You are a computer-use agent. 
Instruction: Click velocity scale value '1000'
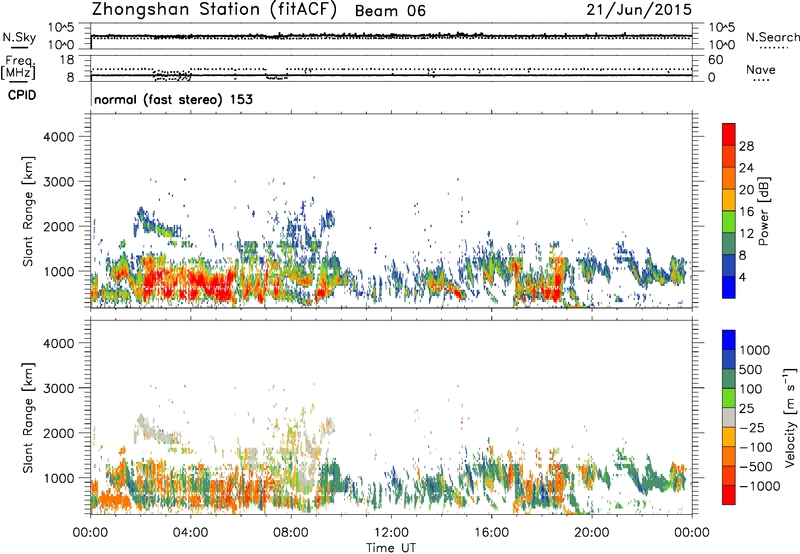[755, 350]
